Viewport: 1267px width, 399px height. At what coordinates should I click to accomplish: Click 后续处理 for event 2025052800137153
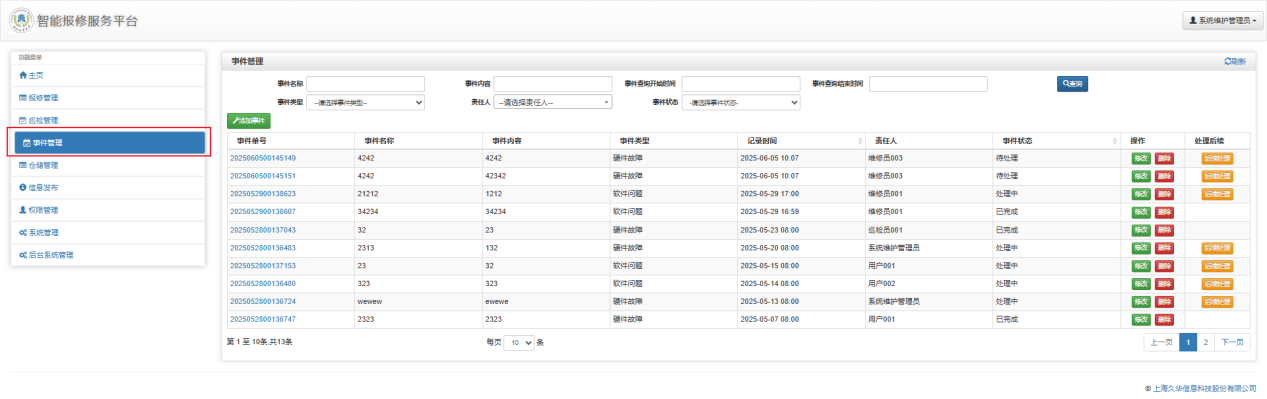(x=1217, y=265)
